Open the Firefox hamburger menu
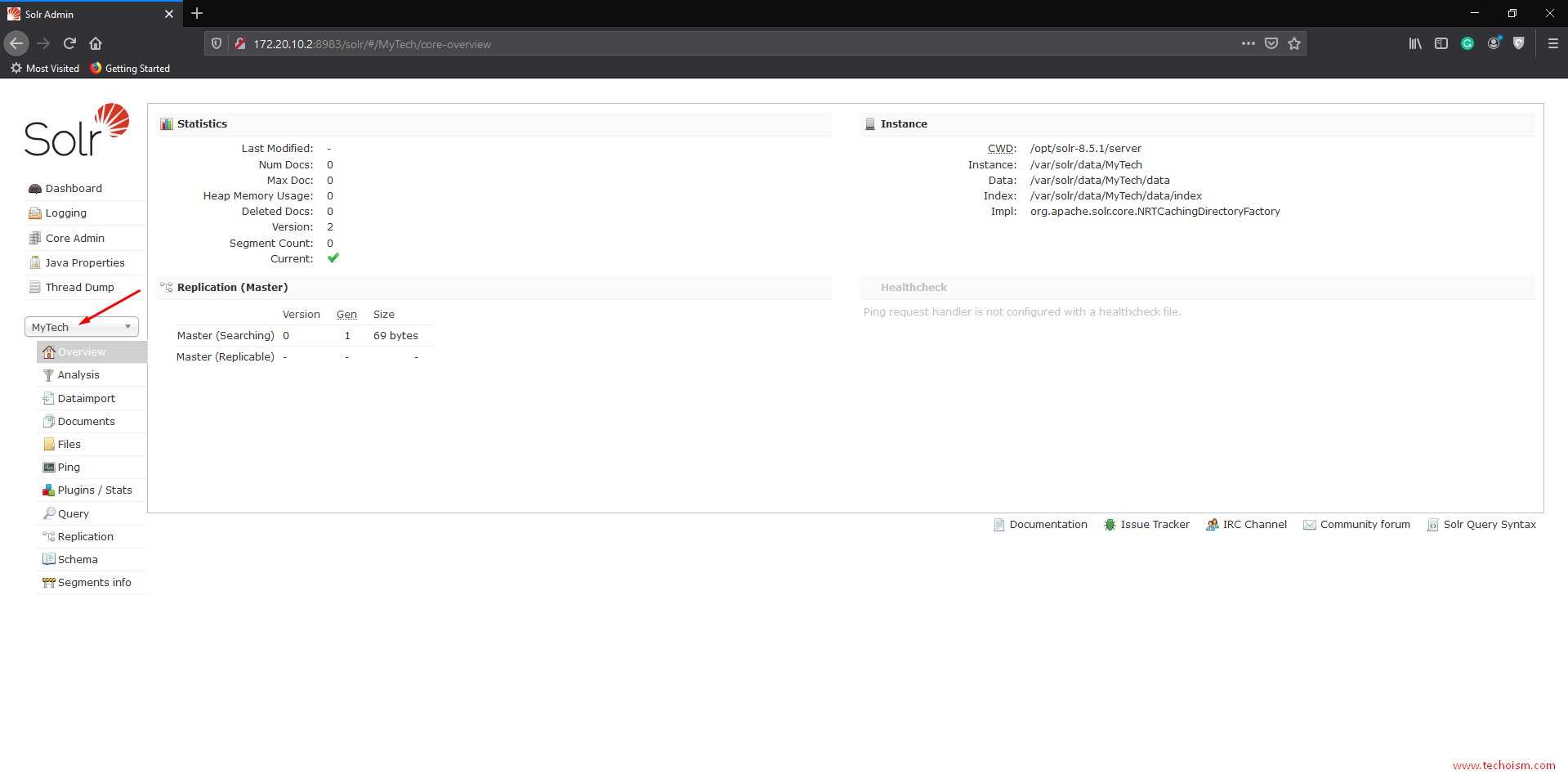This screenshot has height=779, width=1568. coord(1552,44)
